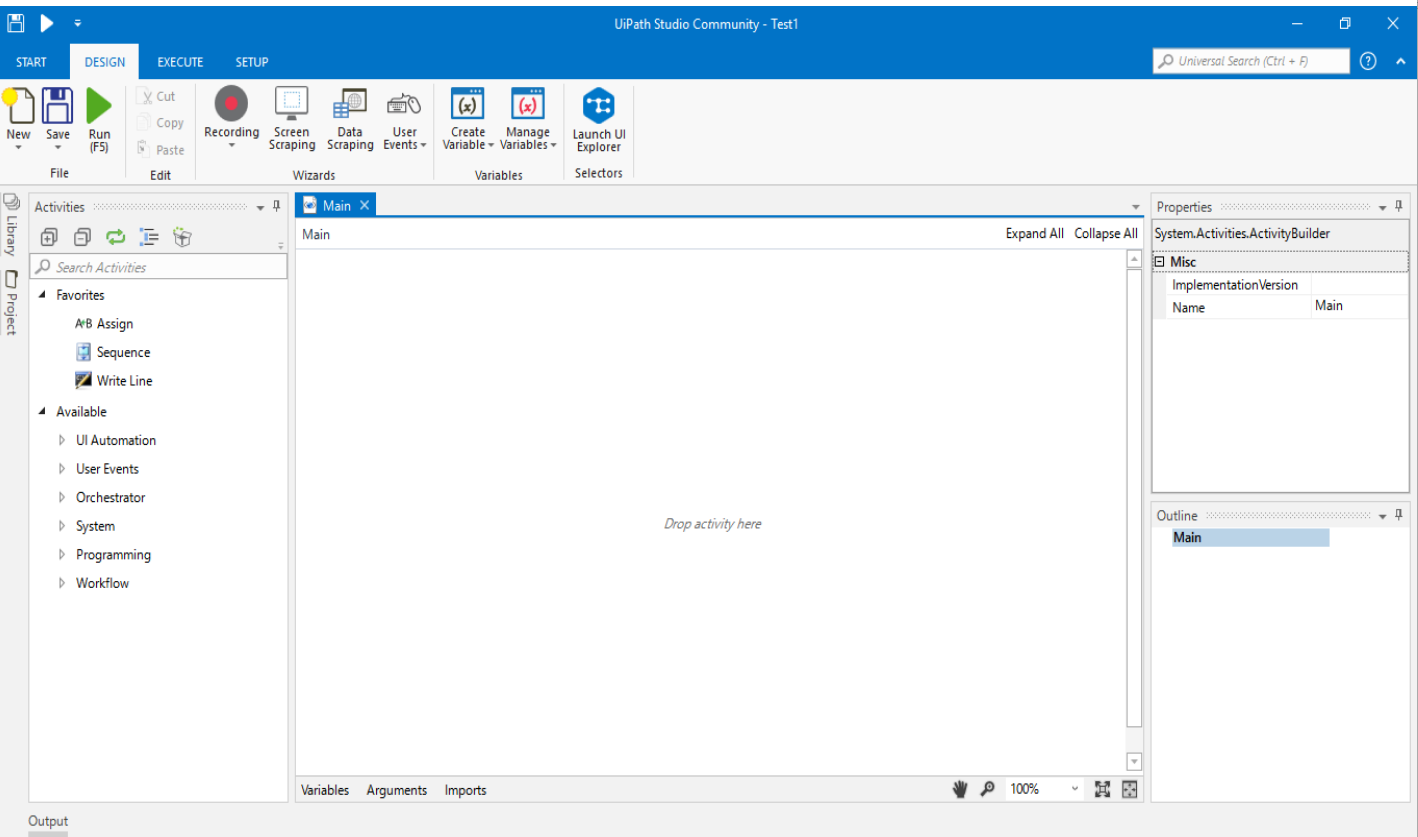
Task: Click the Paste button in Edit group
Action: click(160, 150)
